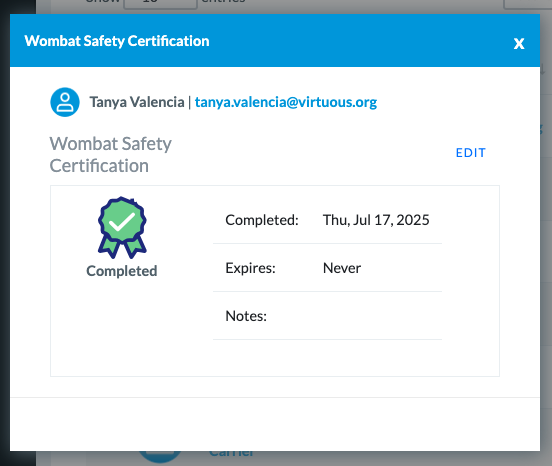Click EDIT to modify the certification
552x466 pixels.
471,153
